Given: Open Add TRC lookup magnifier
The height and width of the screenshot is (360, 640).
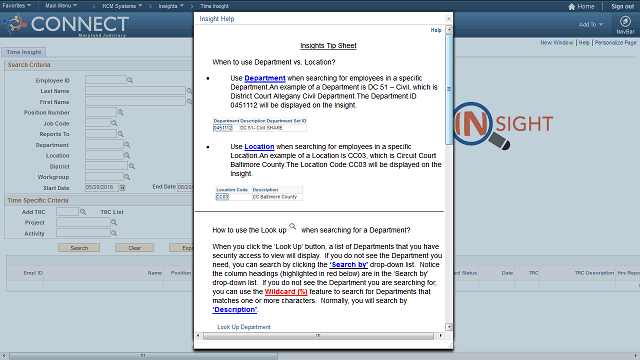Looking at the screenshot, I should (83, 212).
